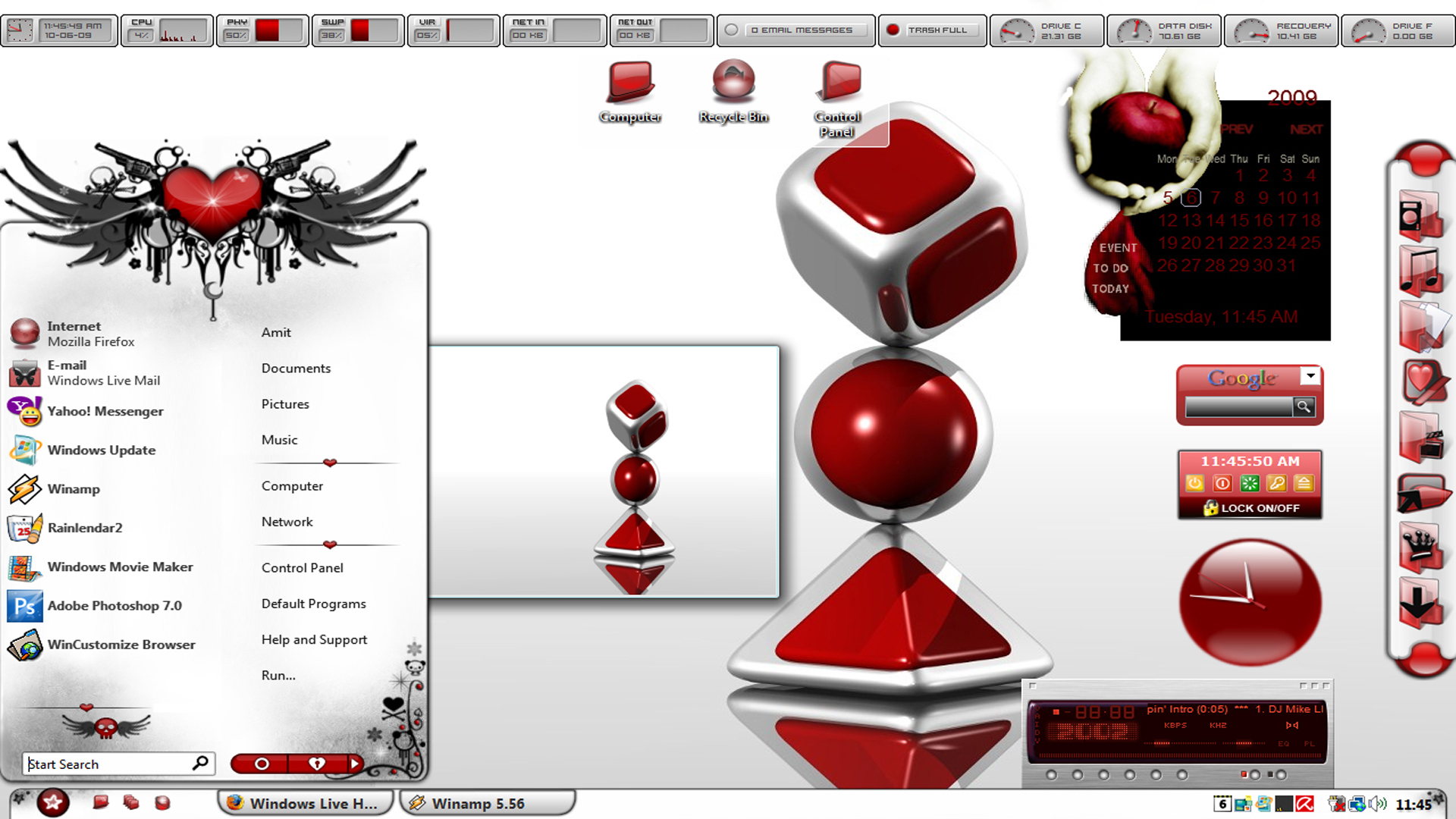Launch WinCustomize Browser
The height and width of the screenshot is (819, 1456).
[102, 645]
